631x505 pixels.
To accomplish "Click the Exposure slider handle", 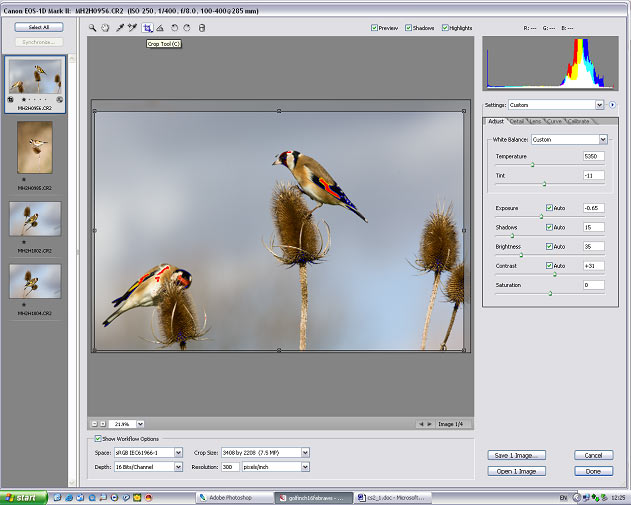I will [x=541, y=216].
